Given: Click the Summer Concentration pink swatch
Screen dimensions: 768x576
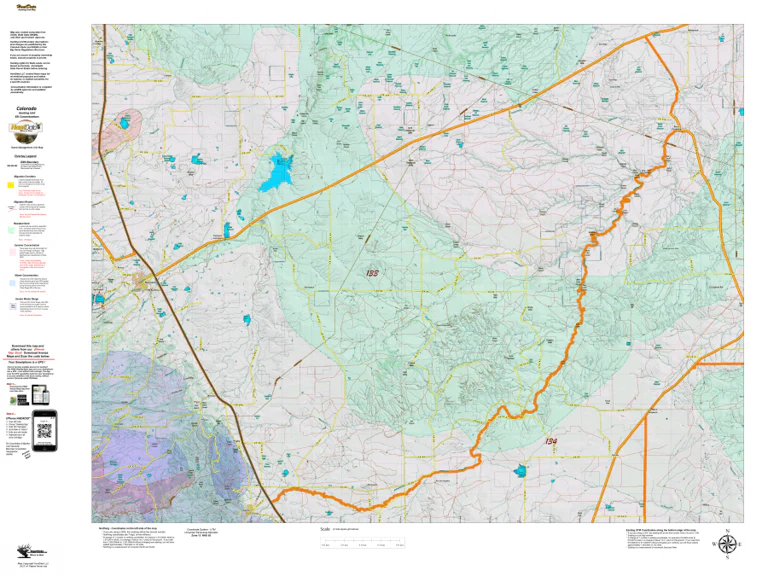Looking at the screenshot, I should click(x=11, y=253).
